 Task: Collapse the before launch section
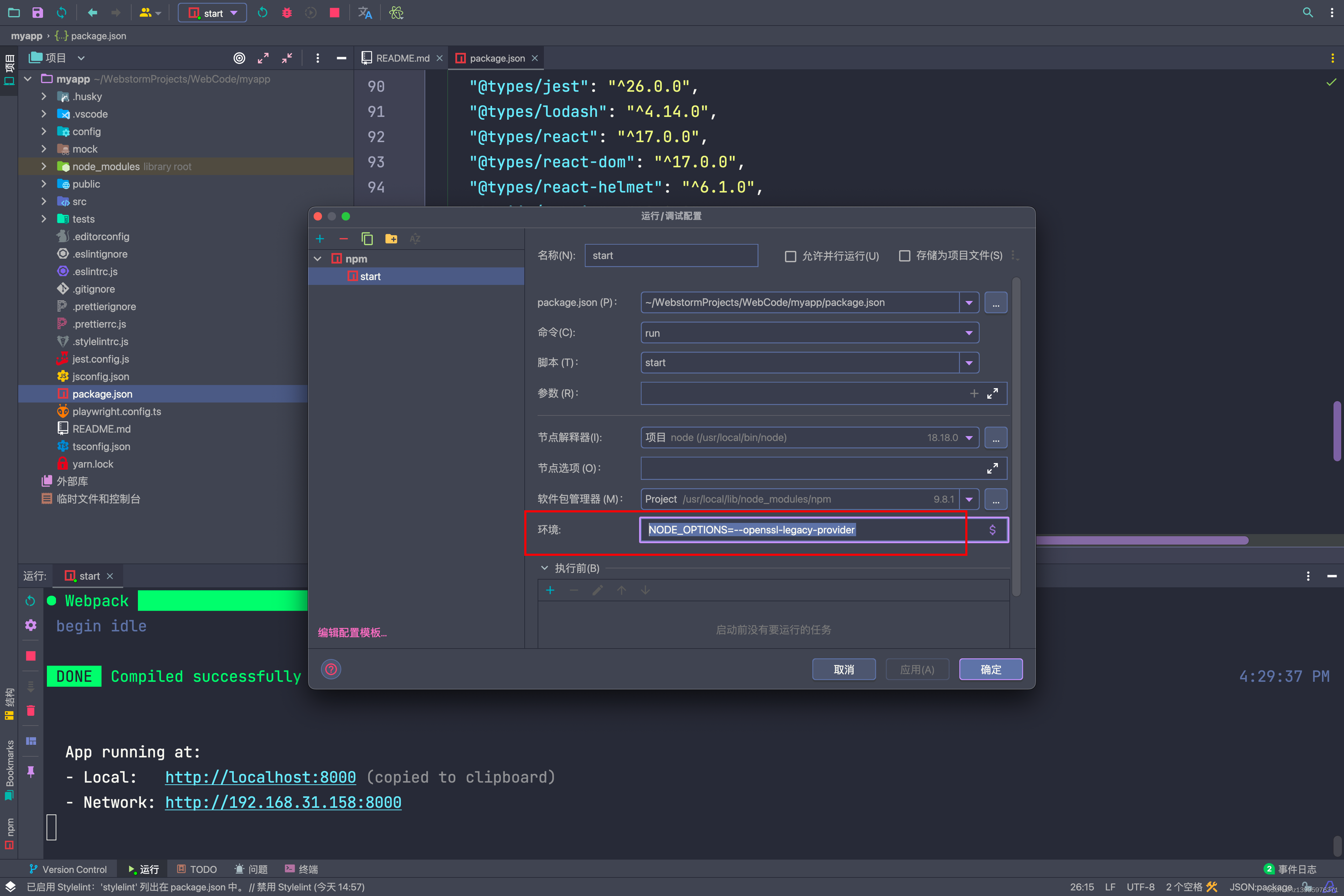[x=545, y=568]
